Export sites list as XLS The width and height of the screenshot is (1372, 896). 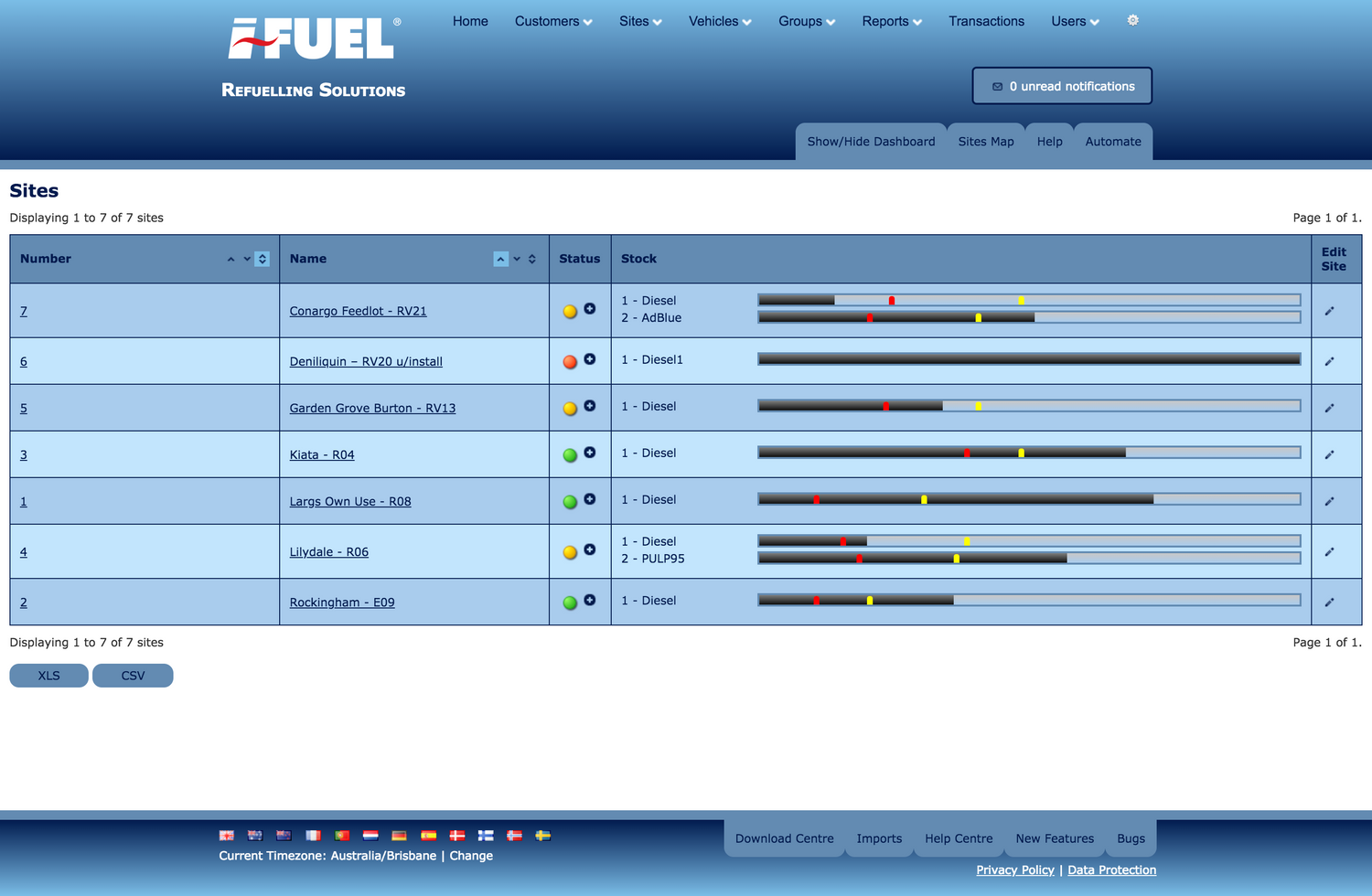(48, 676)
